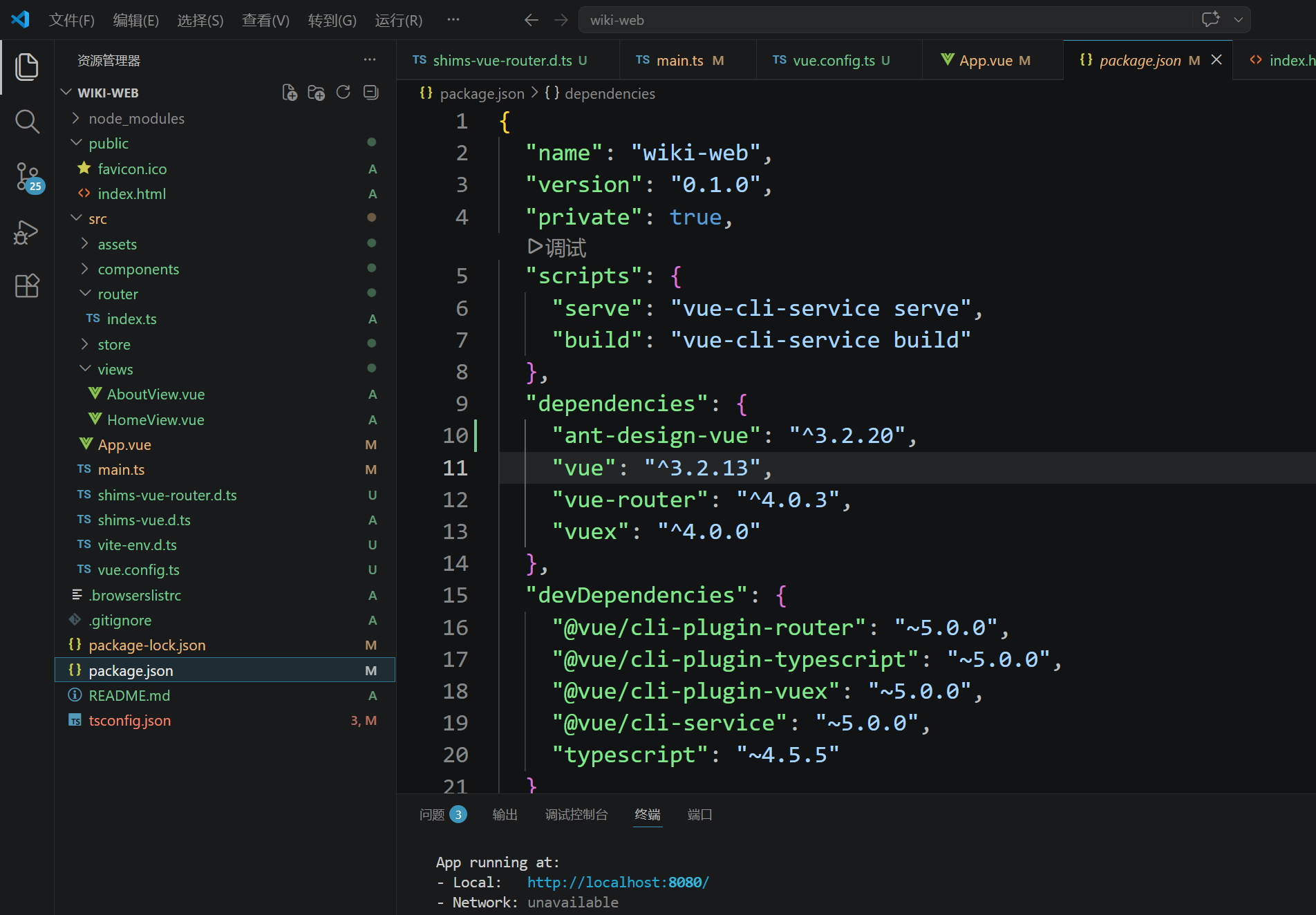Expand the node_modules folder
The image size is (1316, 915).
click(136, 119)
